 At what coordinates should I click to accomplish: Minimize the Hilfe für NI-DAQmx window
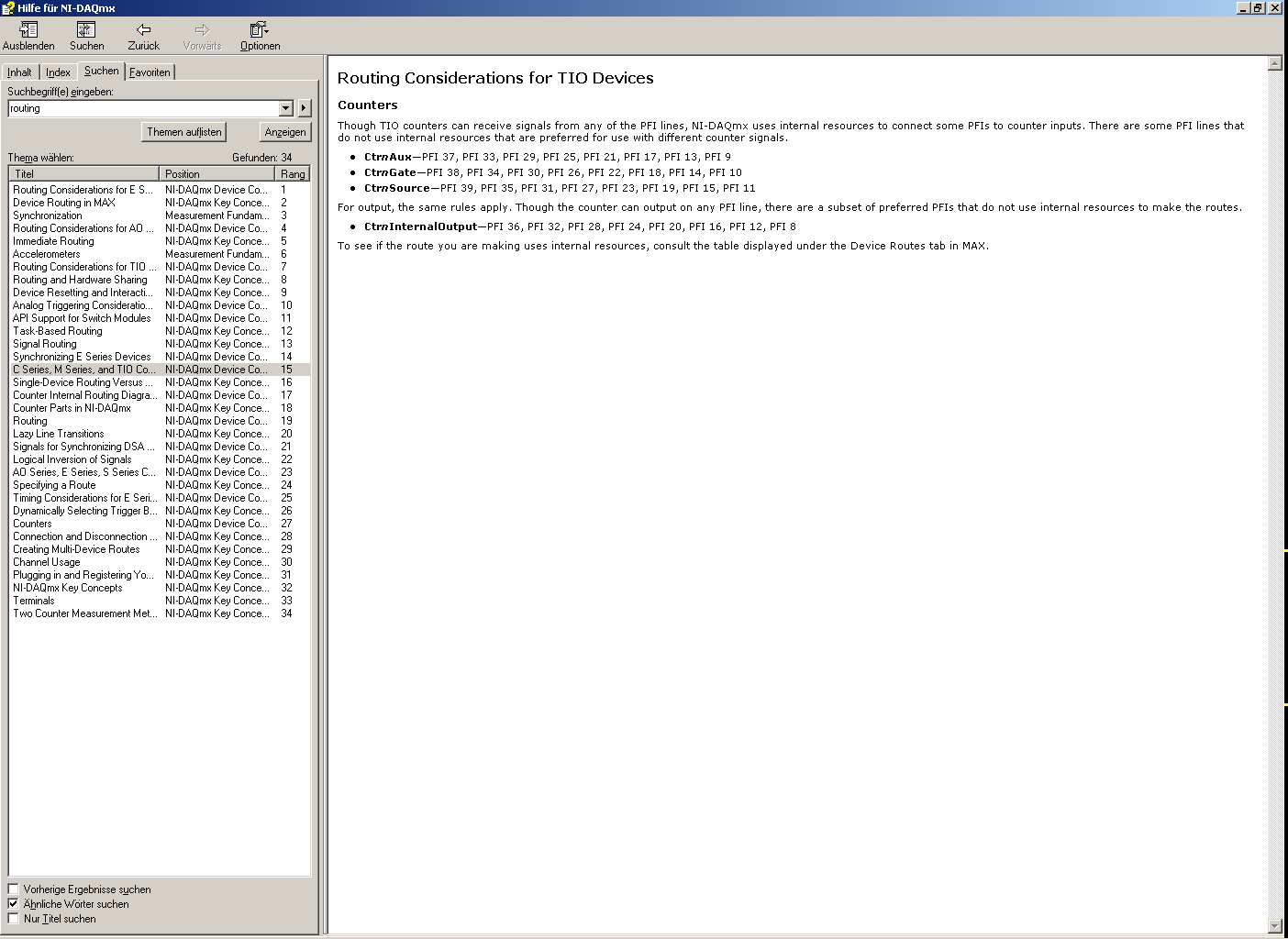pyautogui.click(x=1243, y=8)
